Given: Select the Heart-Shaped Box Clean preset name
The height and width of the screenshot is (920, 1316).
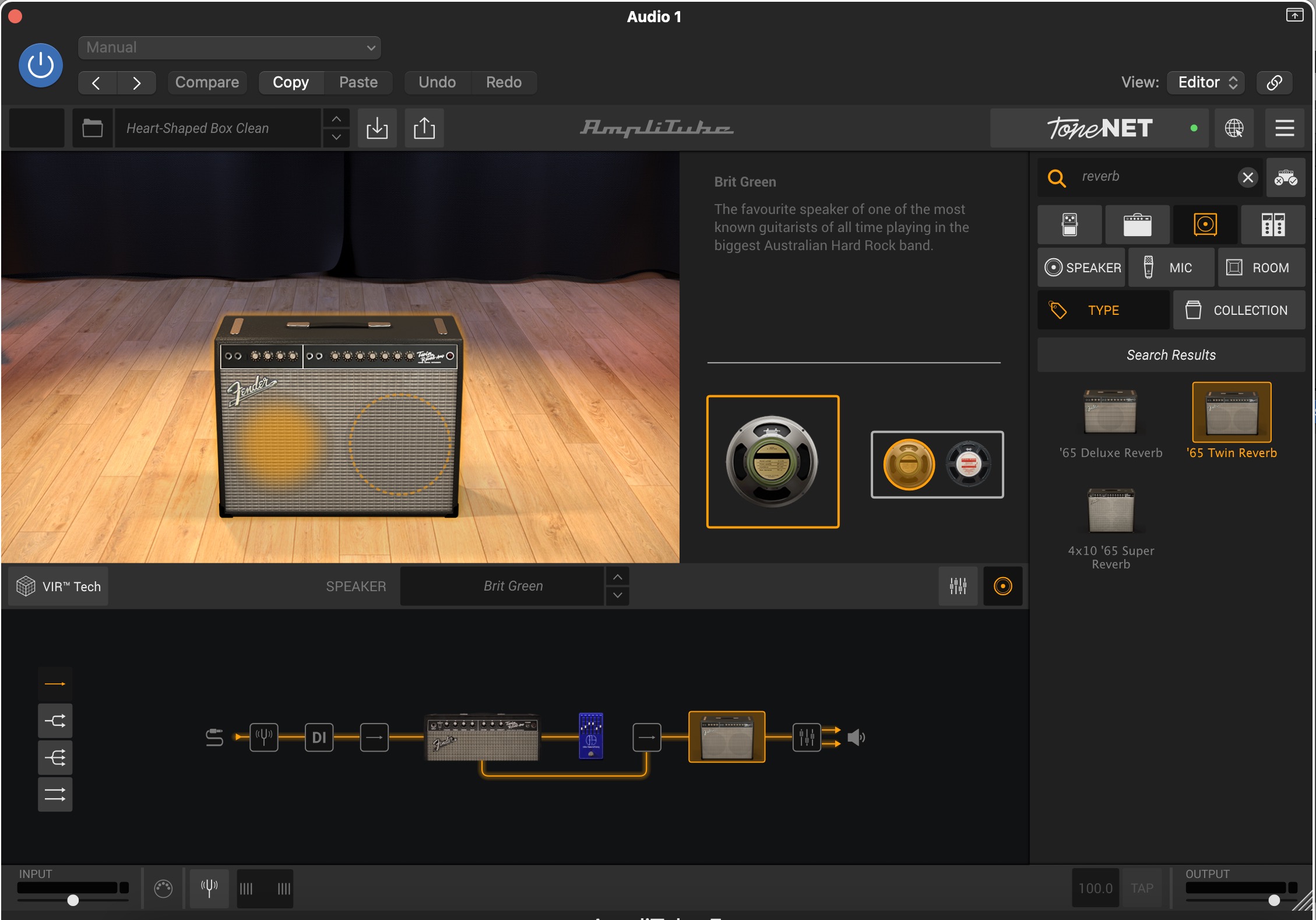Looking at the screenshot, I should click(218, 128).
